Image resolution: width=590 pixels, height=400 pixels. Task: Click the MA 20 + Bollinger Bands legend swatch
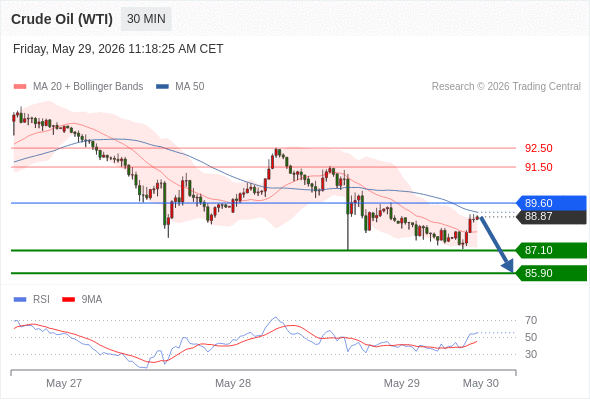[20, 87]
